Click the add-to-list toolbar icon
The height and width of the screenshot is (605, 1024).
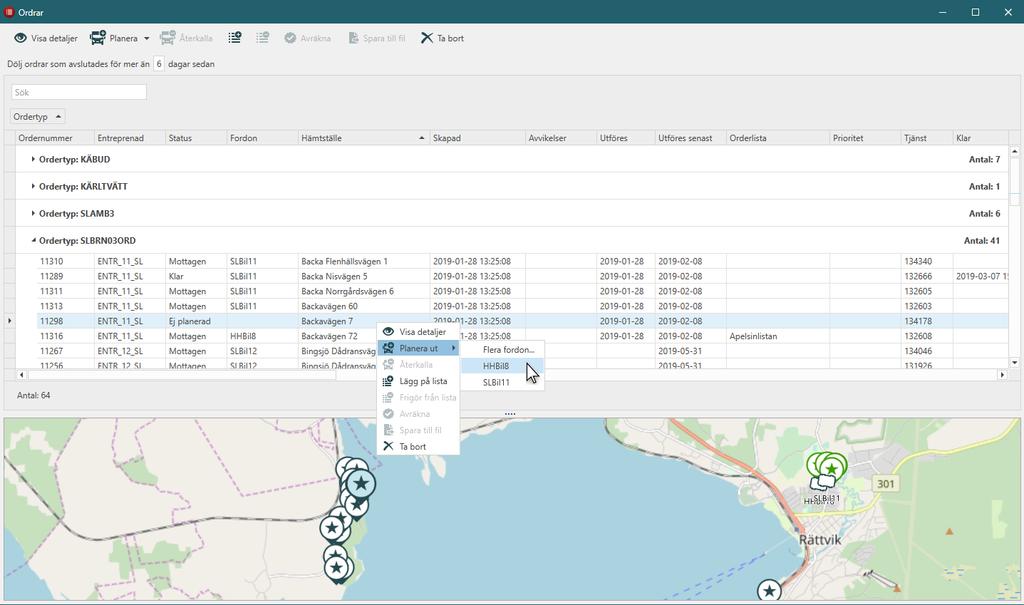[x=234, y=38]
